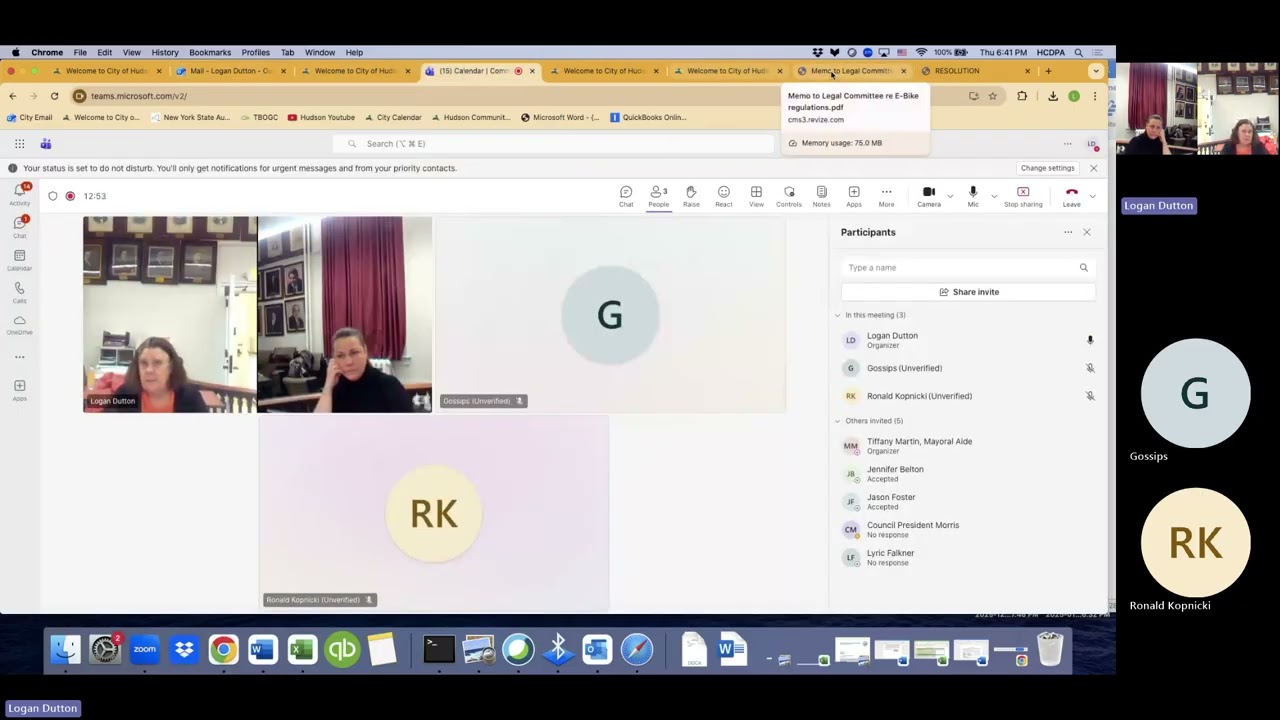Open the More actions menu
Viewport: 1280px width, 720px height.
[x=886, y=196]
